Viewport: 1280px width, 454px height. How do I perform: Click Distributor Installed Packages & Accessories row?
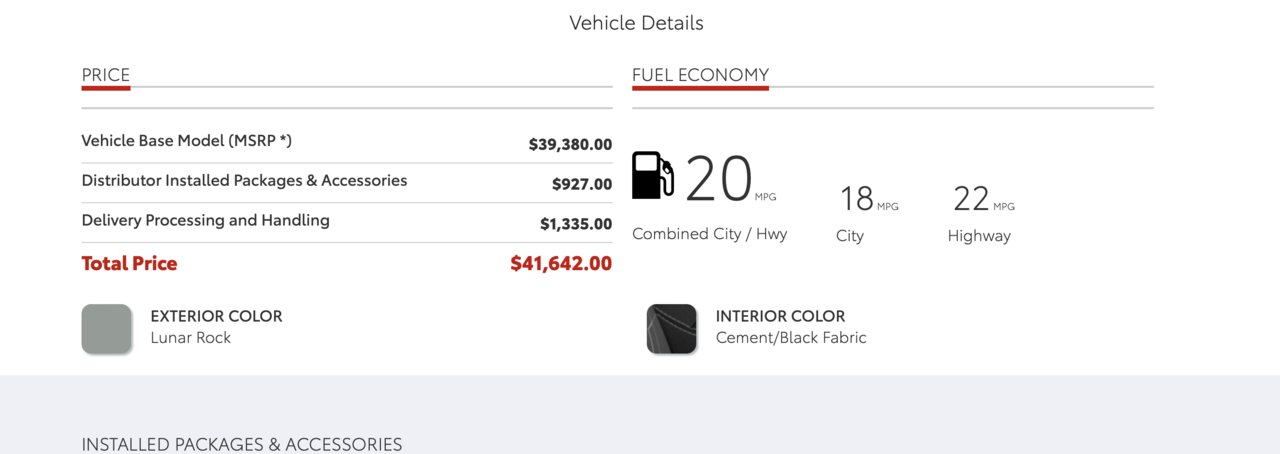[x=347, y=183]
